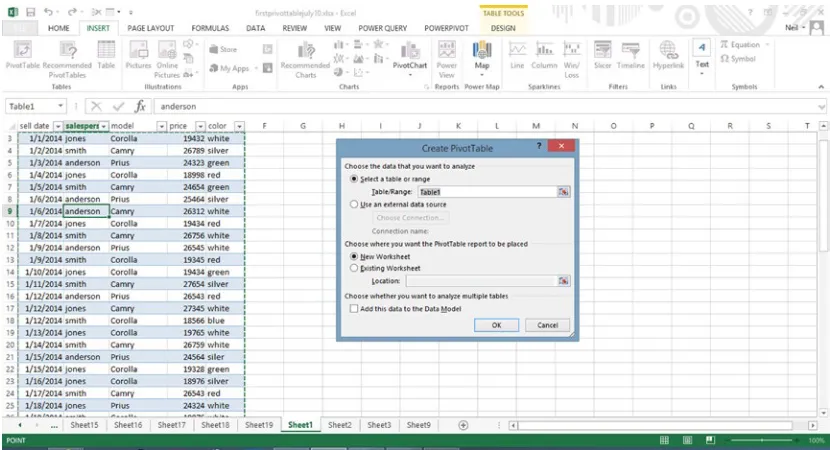Insert a Column sparkline
The height and width of the screenshot is (450, 830).
544,55
